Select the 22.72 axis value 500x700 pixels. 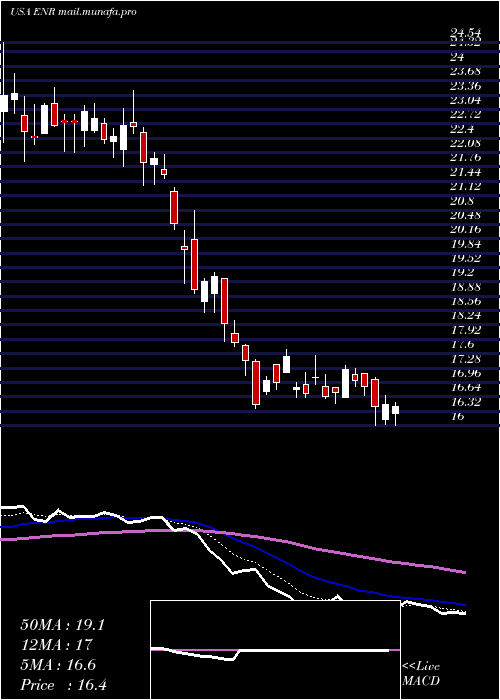click(x=465, y=114)
